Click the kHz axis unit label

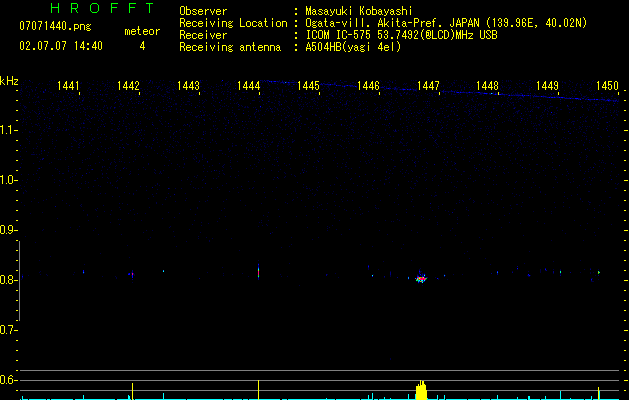coord(9,81)
